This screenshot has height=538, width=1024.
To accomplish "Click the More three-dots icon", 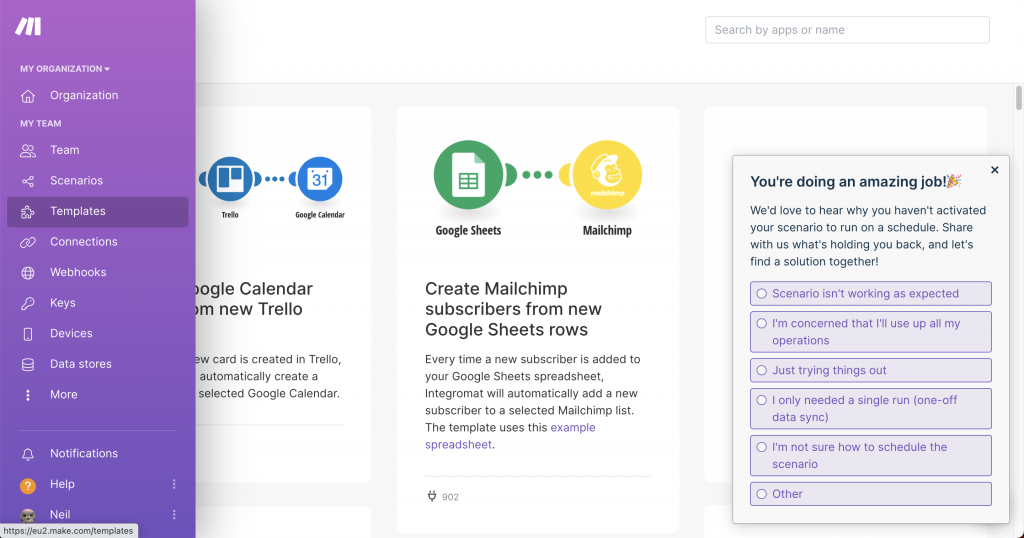I will pos(27,395).
